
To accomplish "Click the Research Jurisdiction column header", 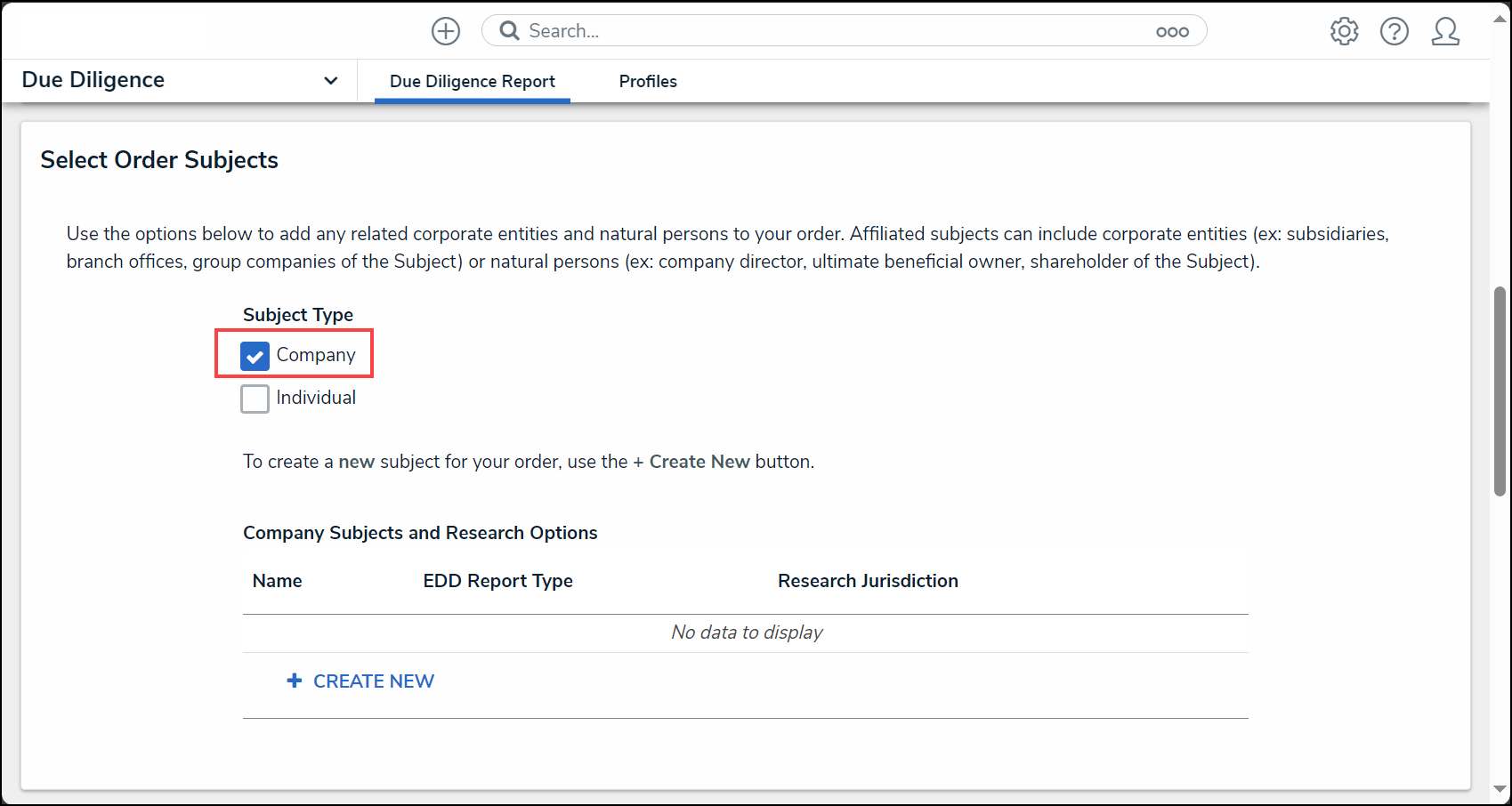I will coord(868,581).
